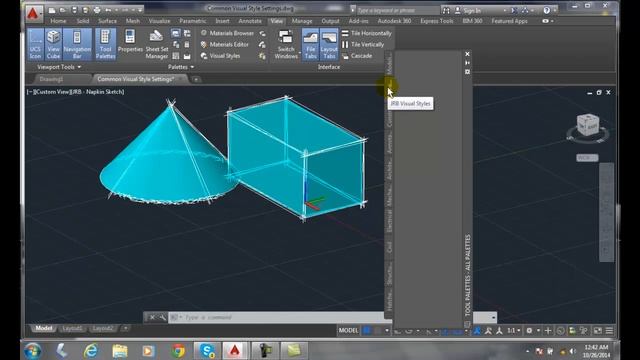Create a new drawing tab with plus
This screenshot has height=360, width=640.
pos(196,80)
